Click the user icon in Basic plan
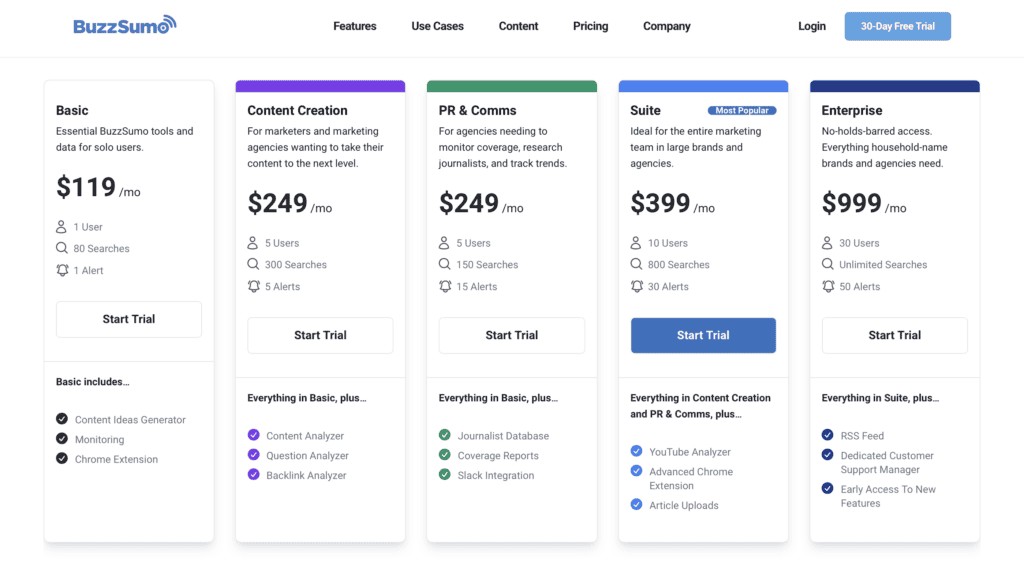 [x=62, y=227]
